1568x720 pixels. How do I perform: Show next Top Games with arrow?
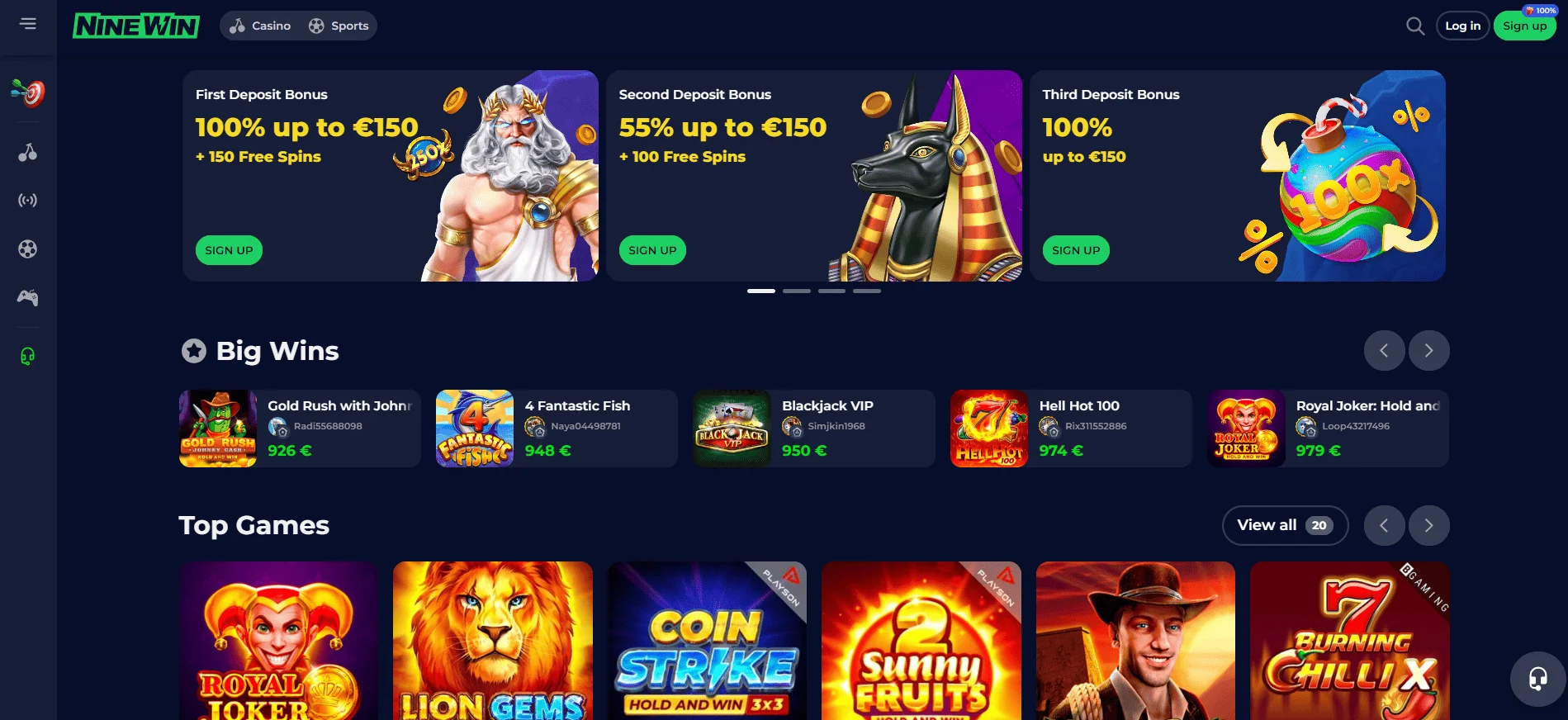(x=1428, y=526)
